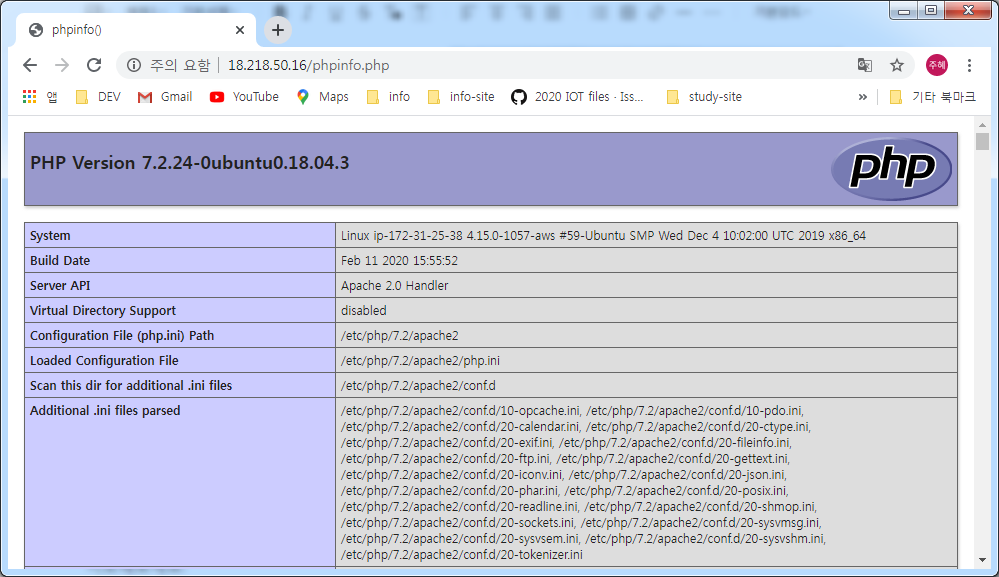Show hidden bookmarks with the double chevron
Screen dimensions: 999x577
click(863, 97)
